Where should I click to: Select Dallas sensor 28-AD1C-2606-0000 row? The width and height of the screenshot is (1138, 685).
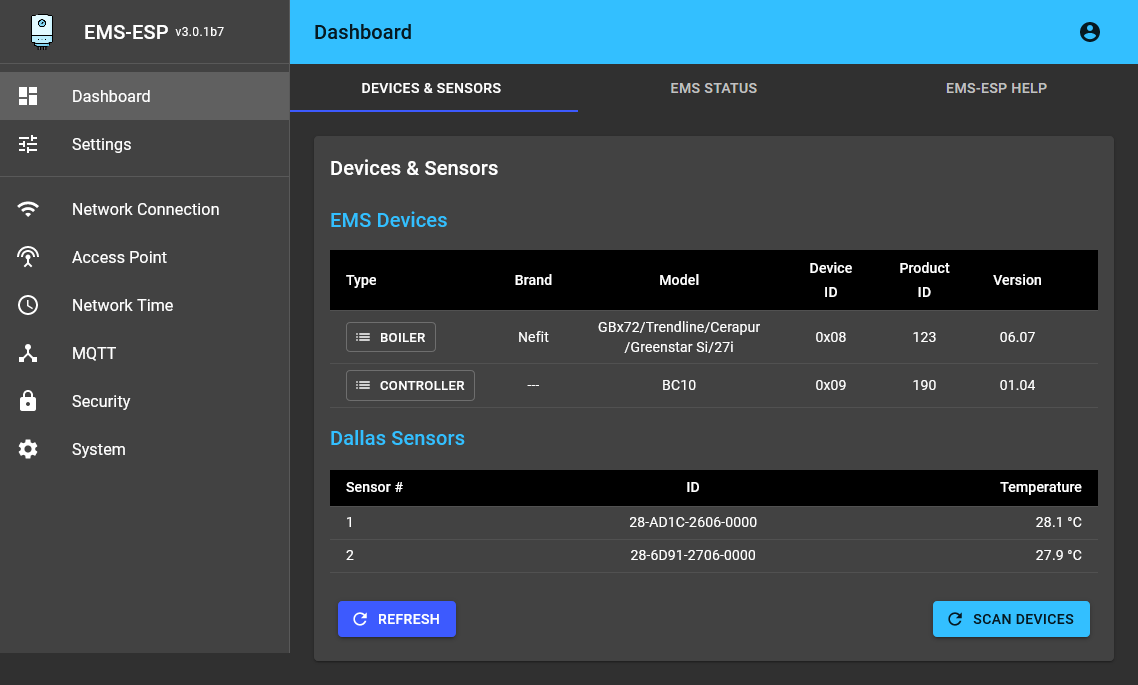coord(693,522)
